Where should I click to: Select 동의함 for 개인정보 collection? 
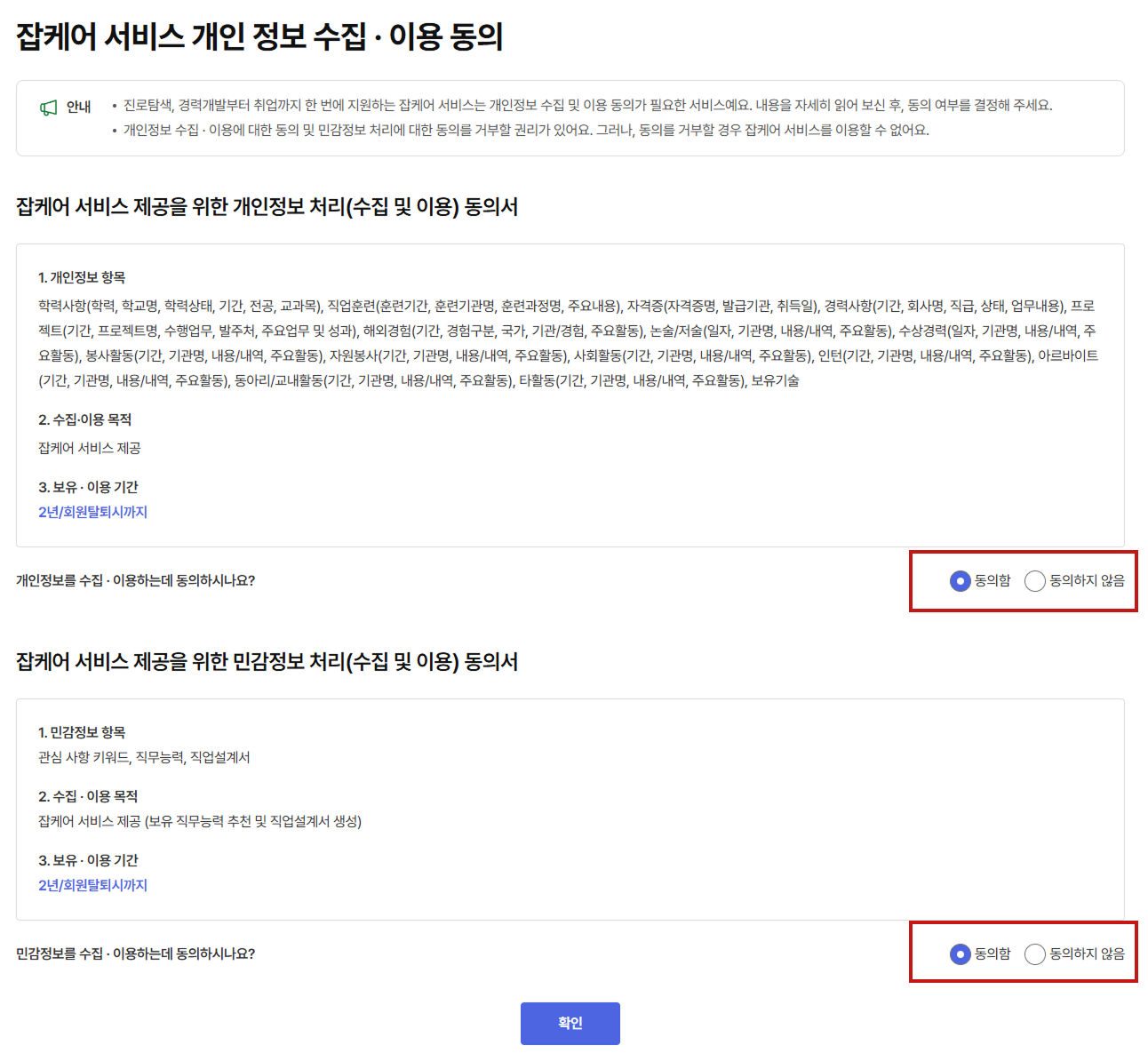pos(960,581)
